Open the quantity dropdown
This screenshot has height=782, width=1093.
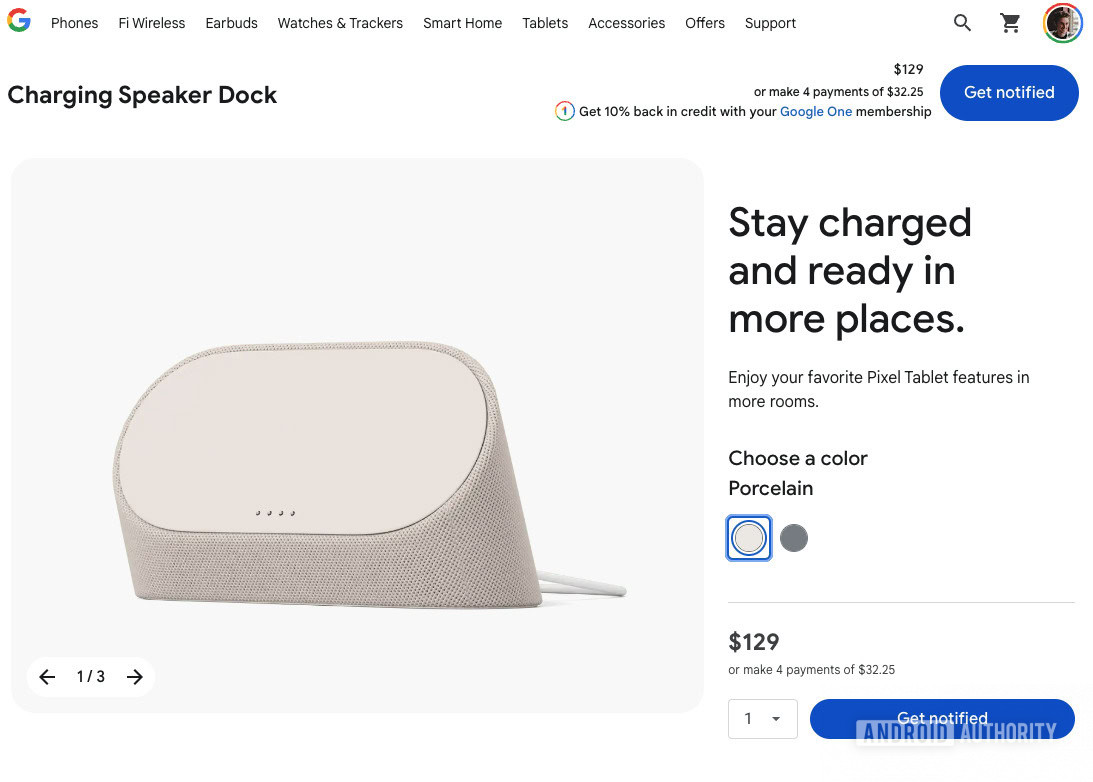point(762,719)
